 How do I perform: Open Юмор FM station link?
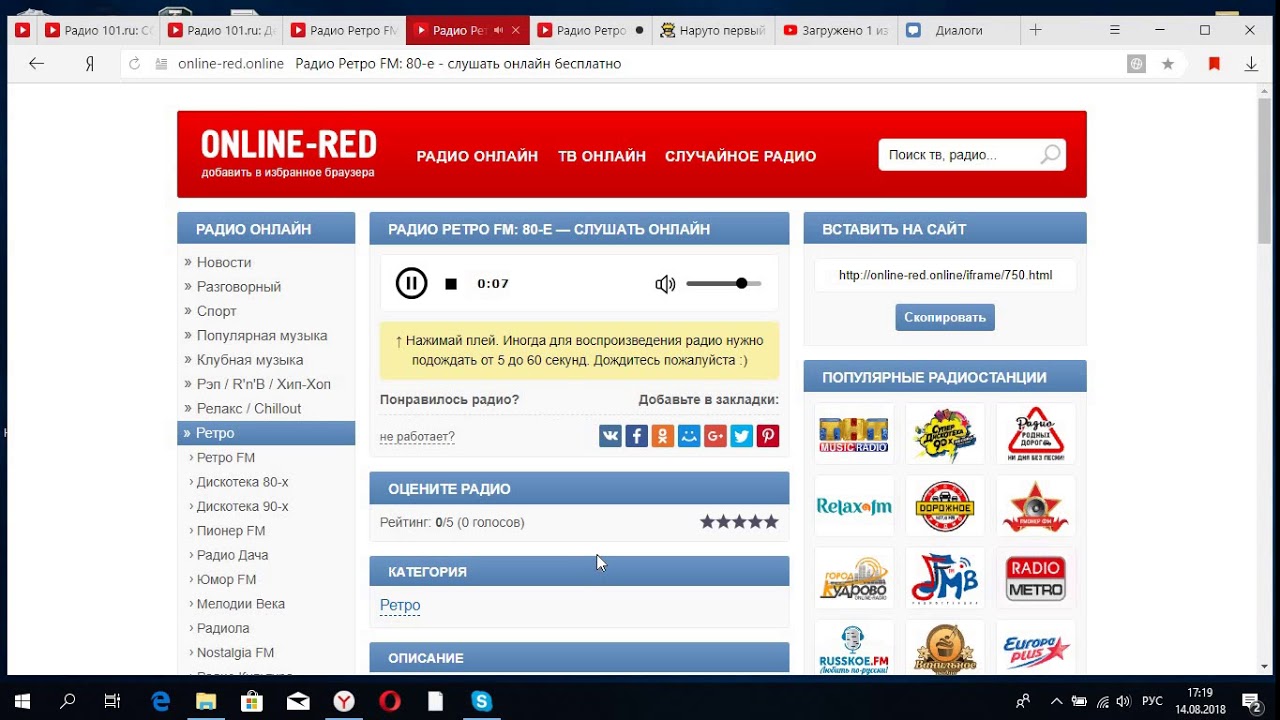click(227, 580)
